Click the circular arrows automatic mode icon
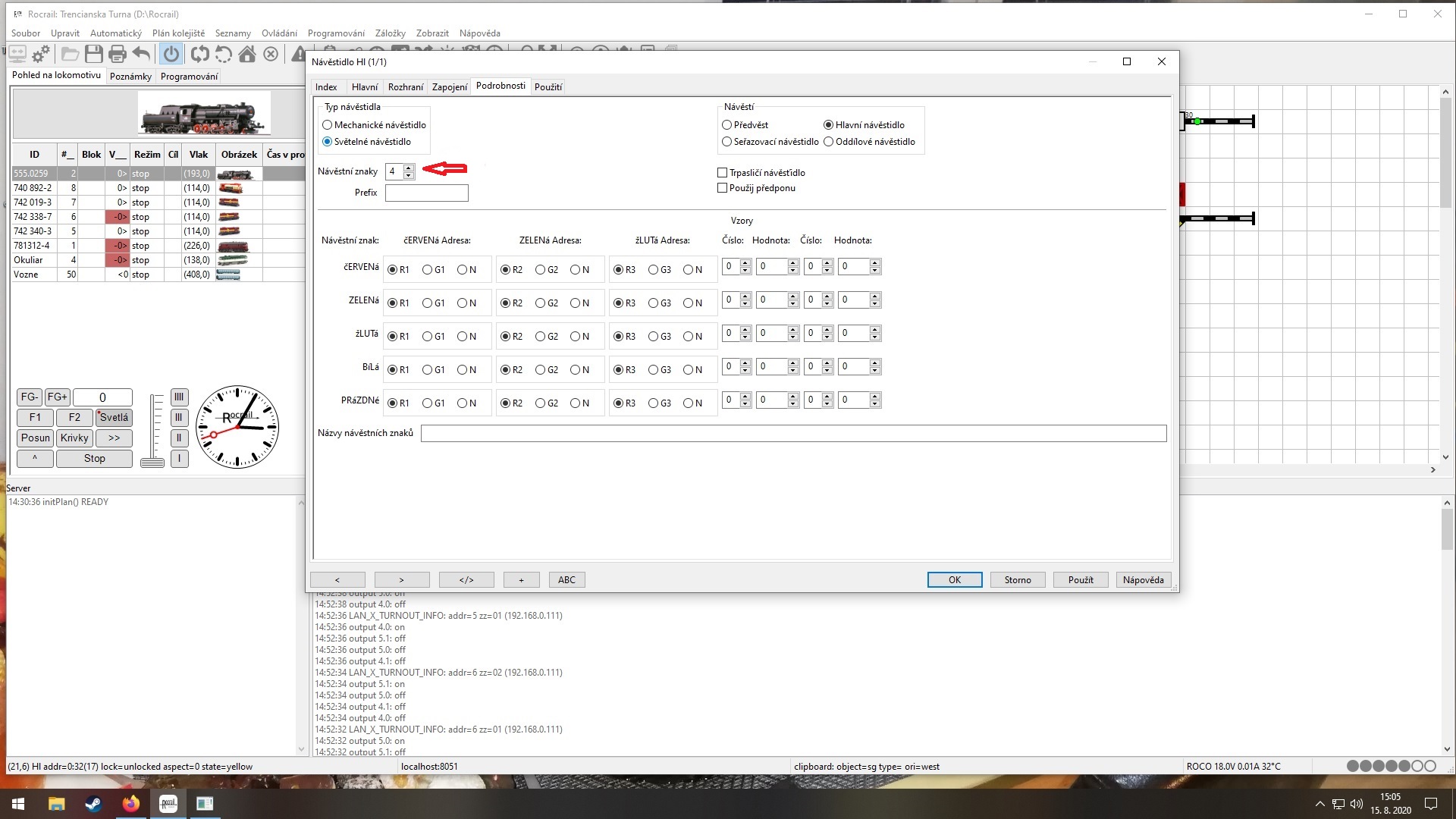Image resolution: width=1456 pixels, height=819 pixels. (x=199, y=54)
